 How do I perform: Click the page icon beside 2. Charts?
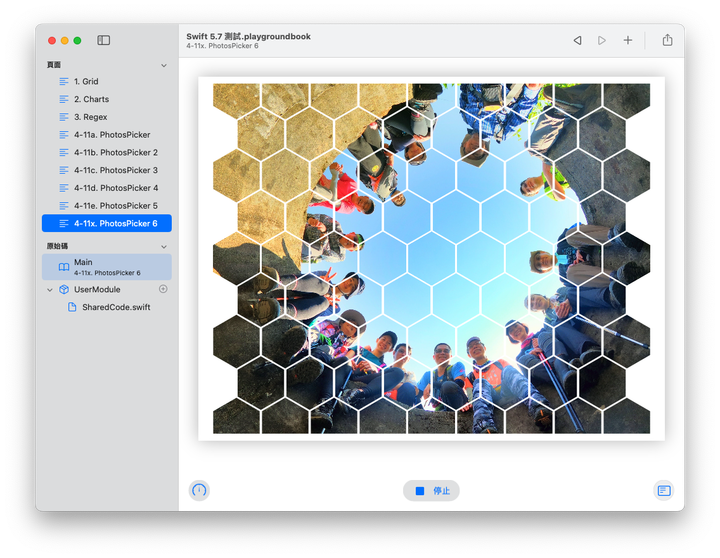click(x=64, y=99)
